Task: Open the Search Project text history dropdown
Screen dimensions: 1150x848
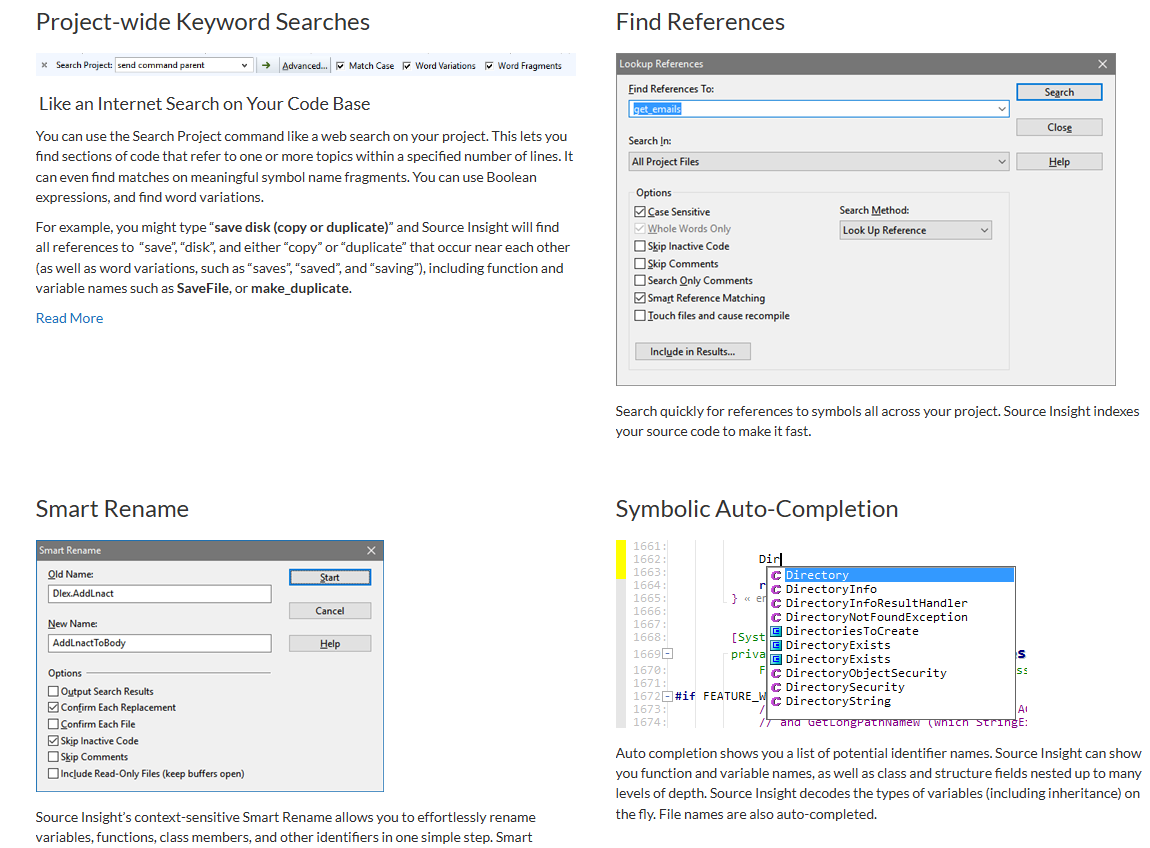Action: (x=244, y=65)
